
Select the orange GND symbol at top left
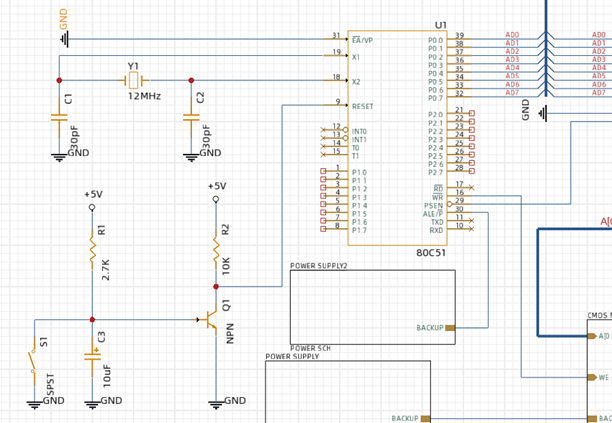pos(66,37)
